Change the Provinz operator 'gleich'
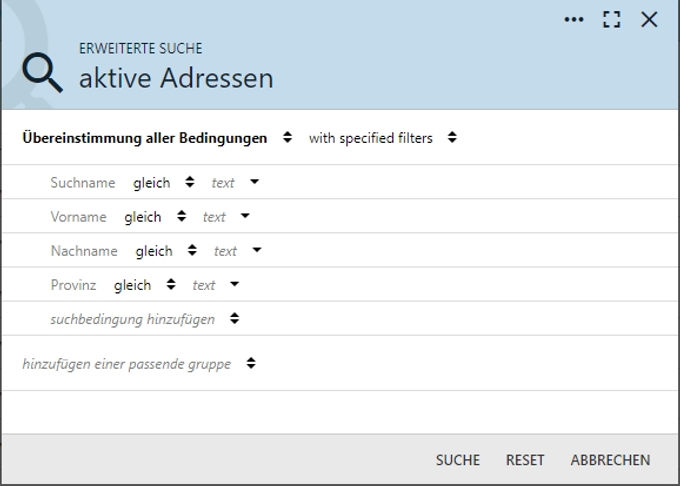Viewport: 680px width, 486px height. pyautogui.click(x=144, y=285)
